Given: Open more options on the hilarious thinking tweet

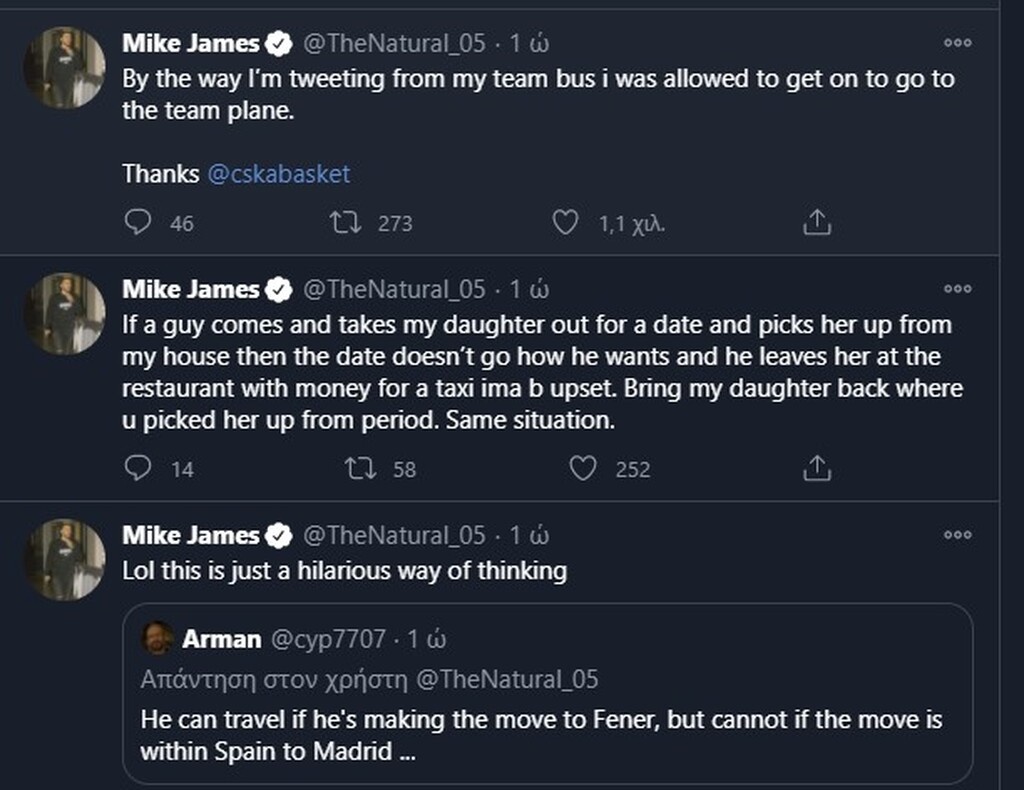Looking at the screenshot, I should click(x=957, y=535).
